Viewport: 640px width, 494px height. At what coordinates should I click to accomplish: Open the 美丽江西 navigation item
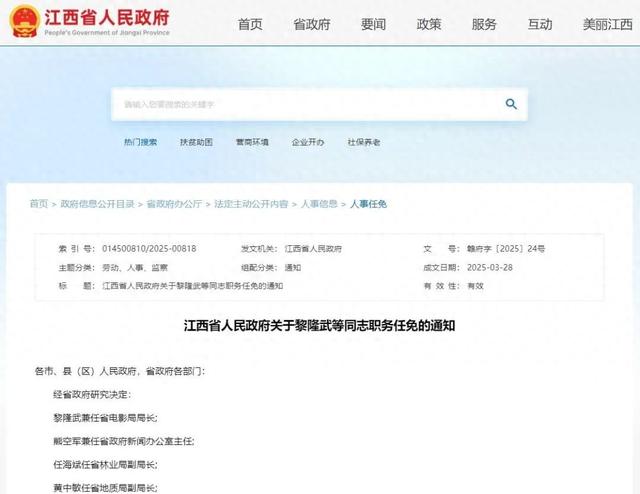[x=606, y=24]
